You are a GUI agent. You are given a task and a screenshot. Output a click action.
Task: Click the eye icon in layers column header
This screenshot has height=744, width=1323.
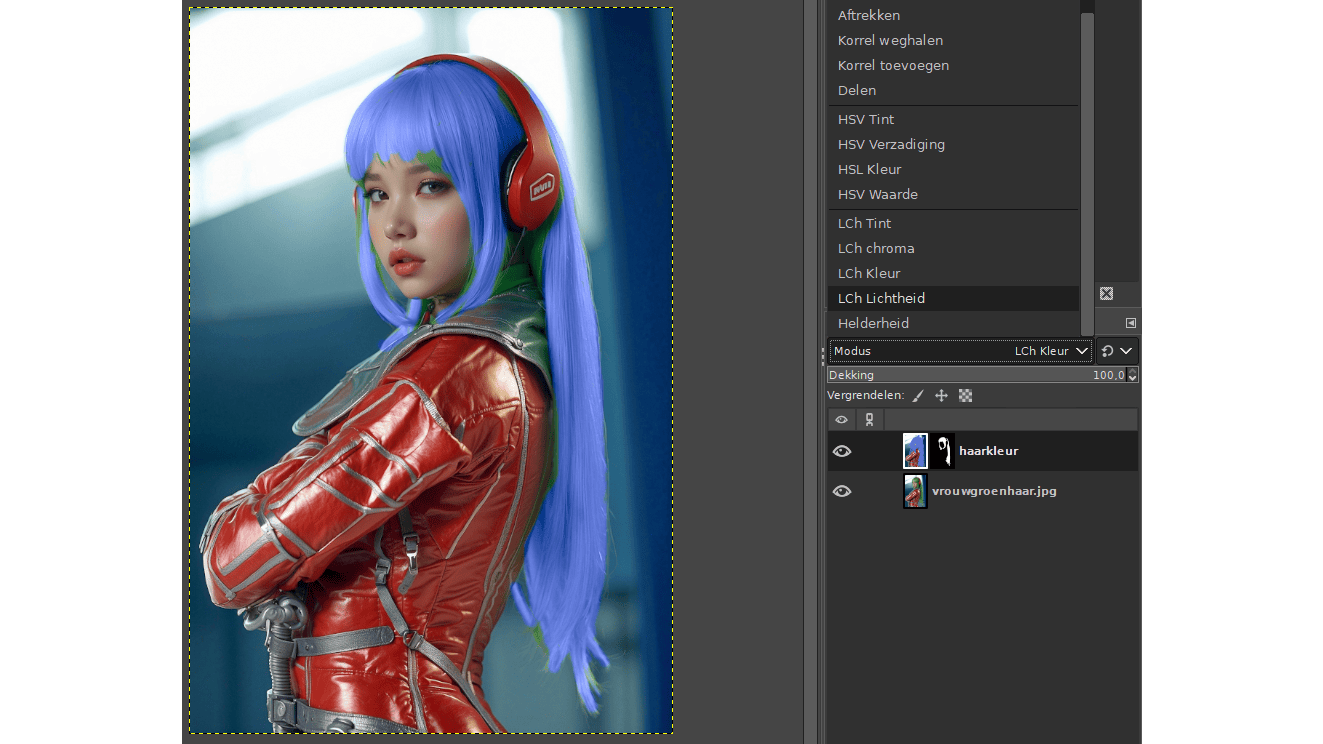[842, 420]
